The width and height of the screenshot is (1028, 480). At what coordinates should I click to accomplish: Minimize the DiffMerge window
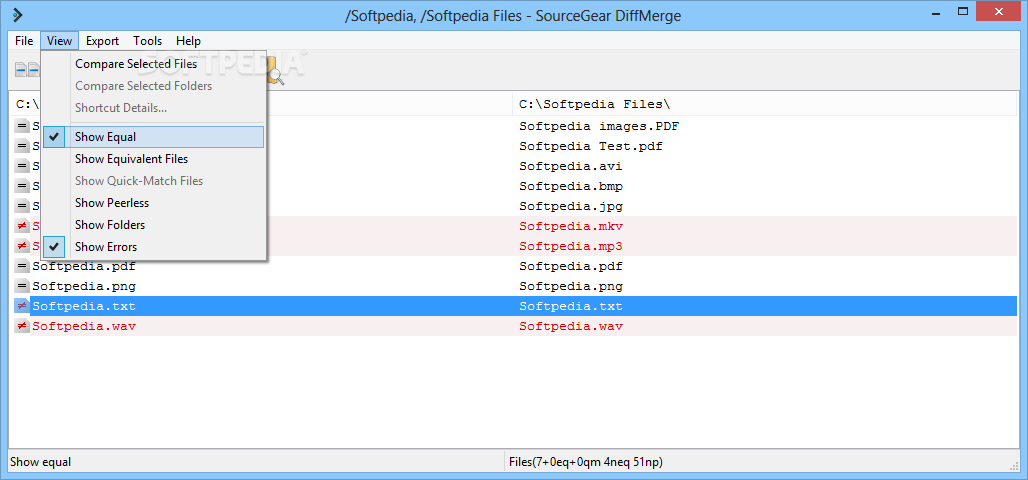pos(934,13)
